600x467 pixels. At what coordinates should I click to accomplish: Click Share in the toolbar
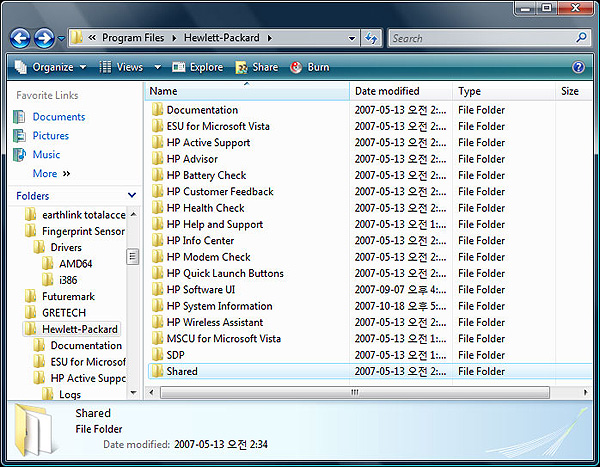point(256,67)
